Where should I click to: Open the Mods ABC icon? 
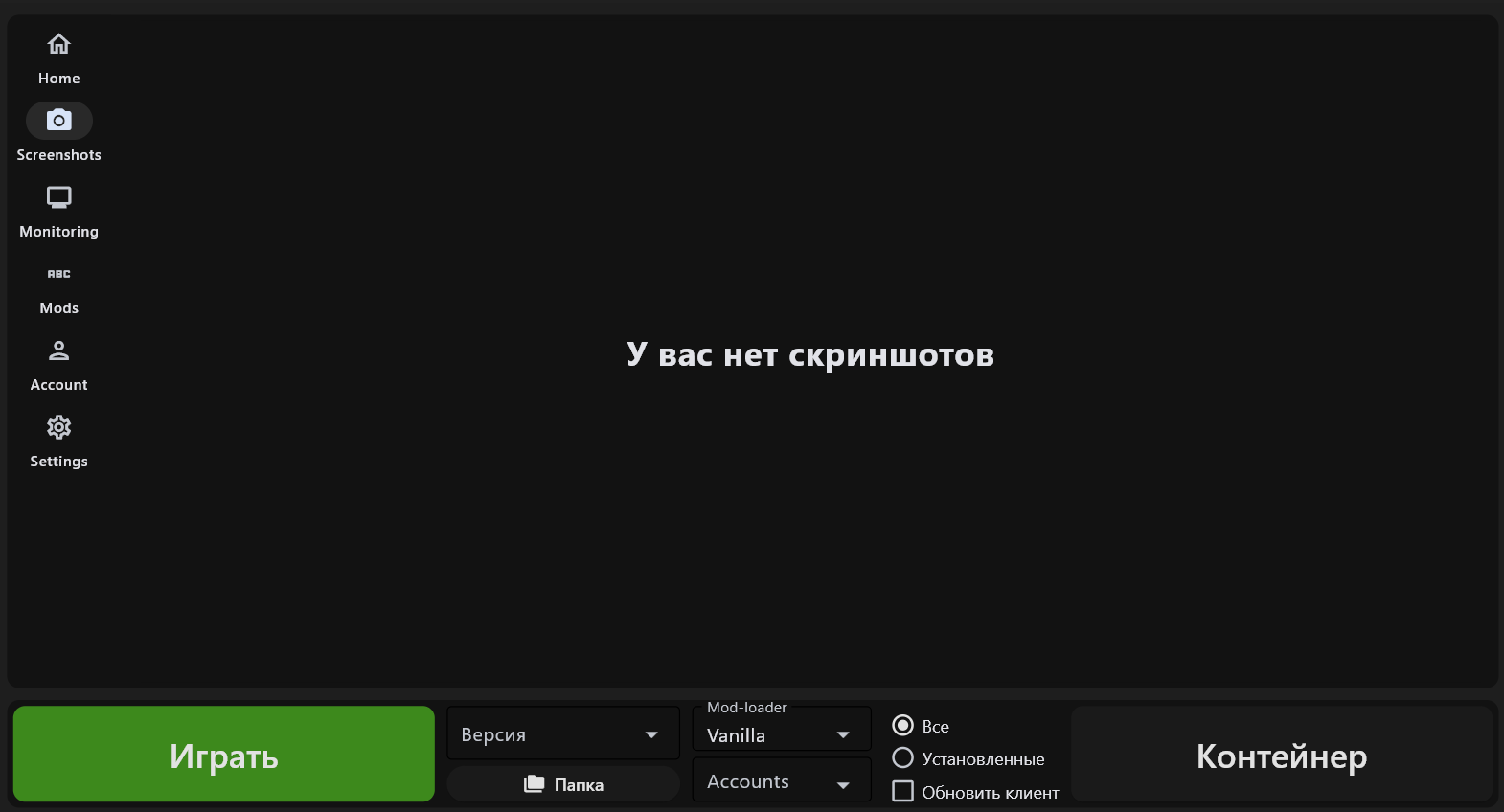click(58, 274)
